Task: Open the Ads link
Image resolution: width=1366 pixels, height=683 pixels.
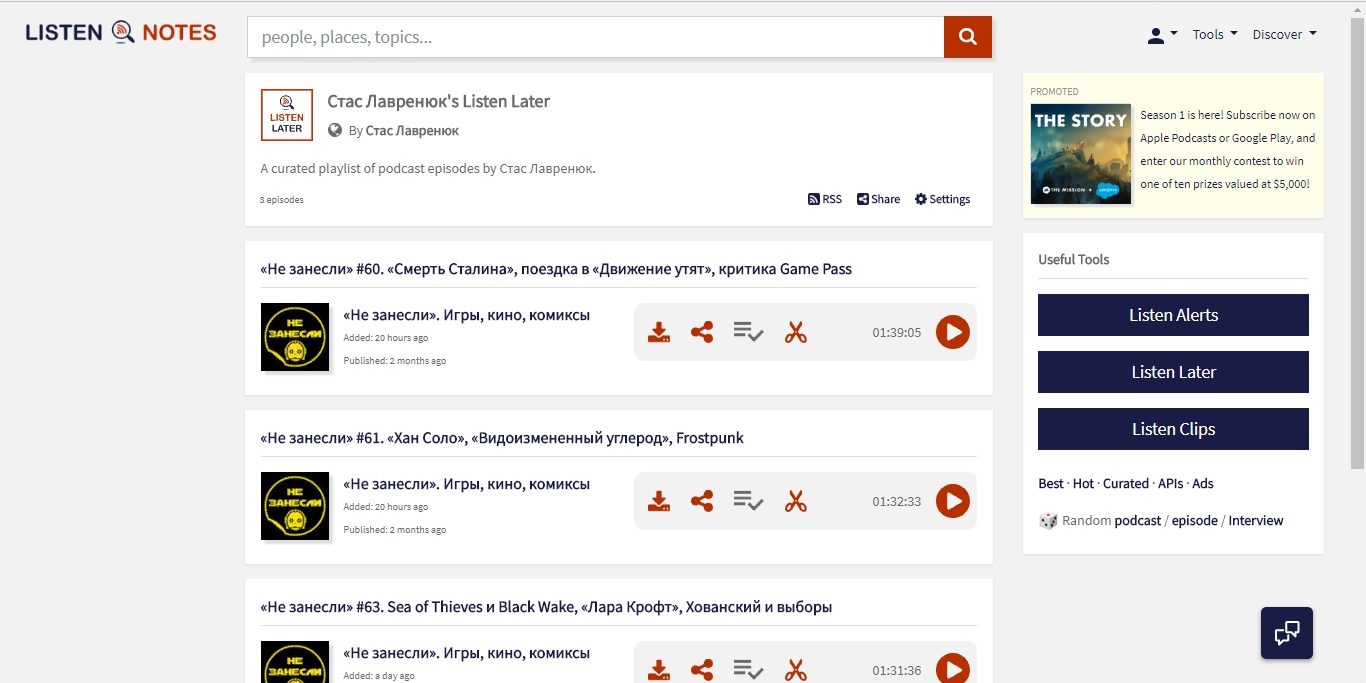Action: pyautogui.click(x=1203, y=483)
